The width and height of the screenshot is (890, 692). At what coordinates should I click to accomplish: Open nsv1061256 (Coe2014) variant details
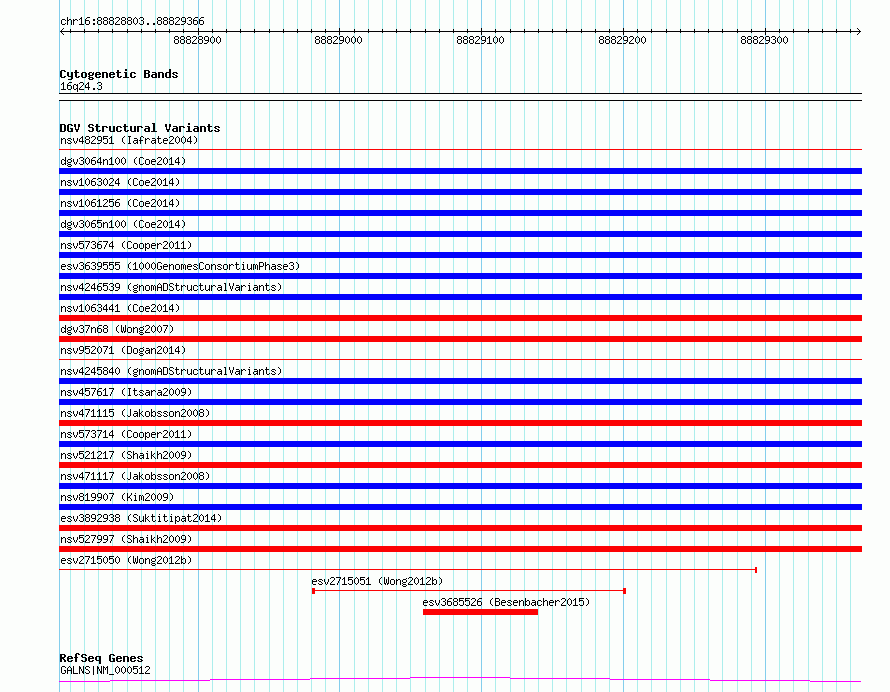(x=120, y=203)
